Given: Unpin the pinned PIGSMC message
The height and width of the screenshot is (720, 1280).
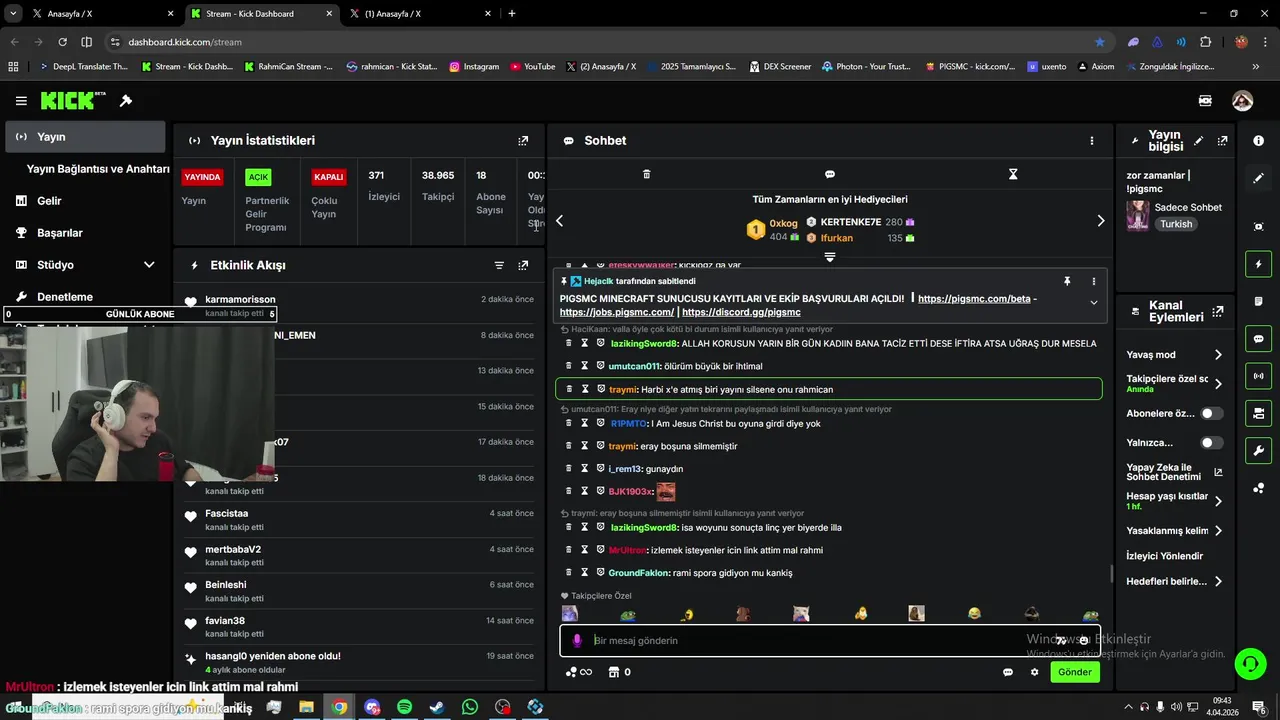Looking at the screenshot, I should [1067, 282].
